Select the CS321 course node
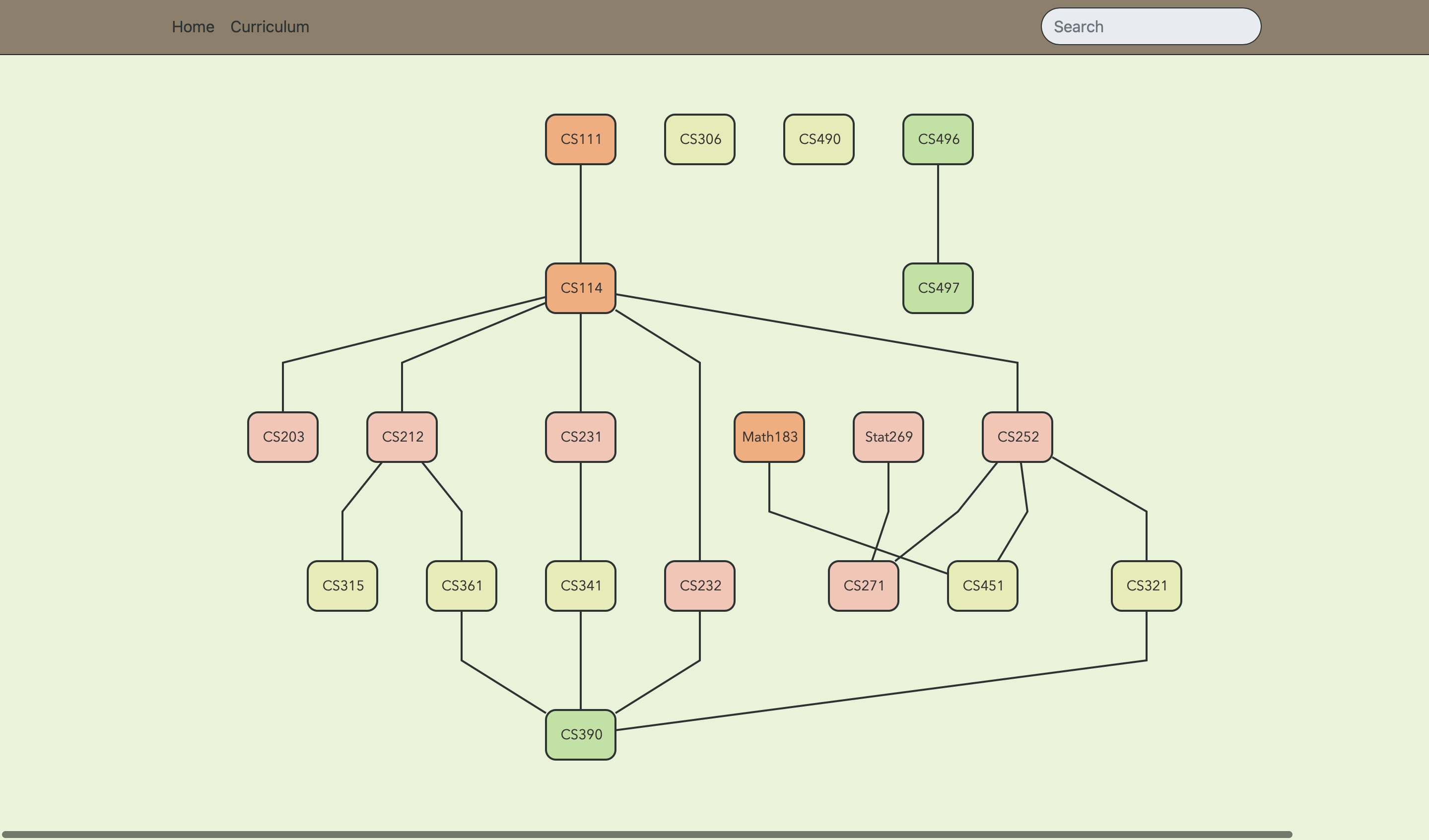The height and width of the screenshot is (840, 1429). pyautogui.click(x=1146, y=585)
